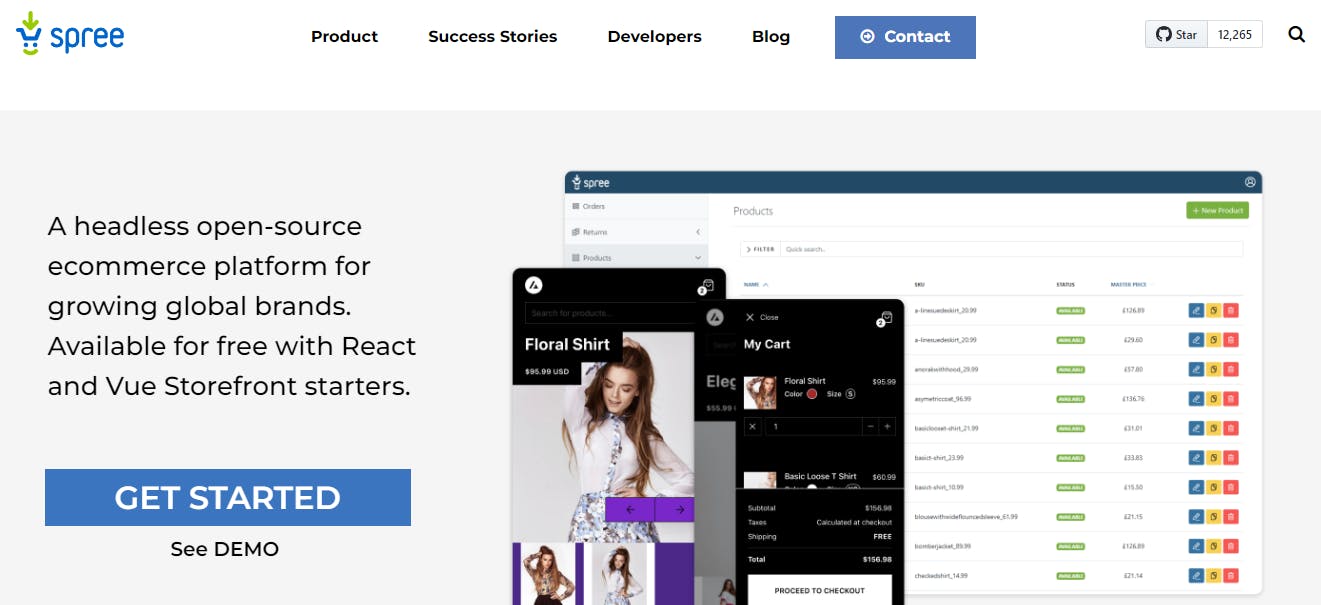Open the Developers menu

[654, 37]
